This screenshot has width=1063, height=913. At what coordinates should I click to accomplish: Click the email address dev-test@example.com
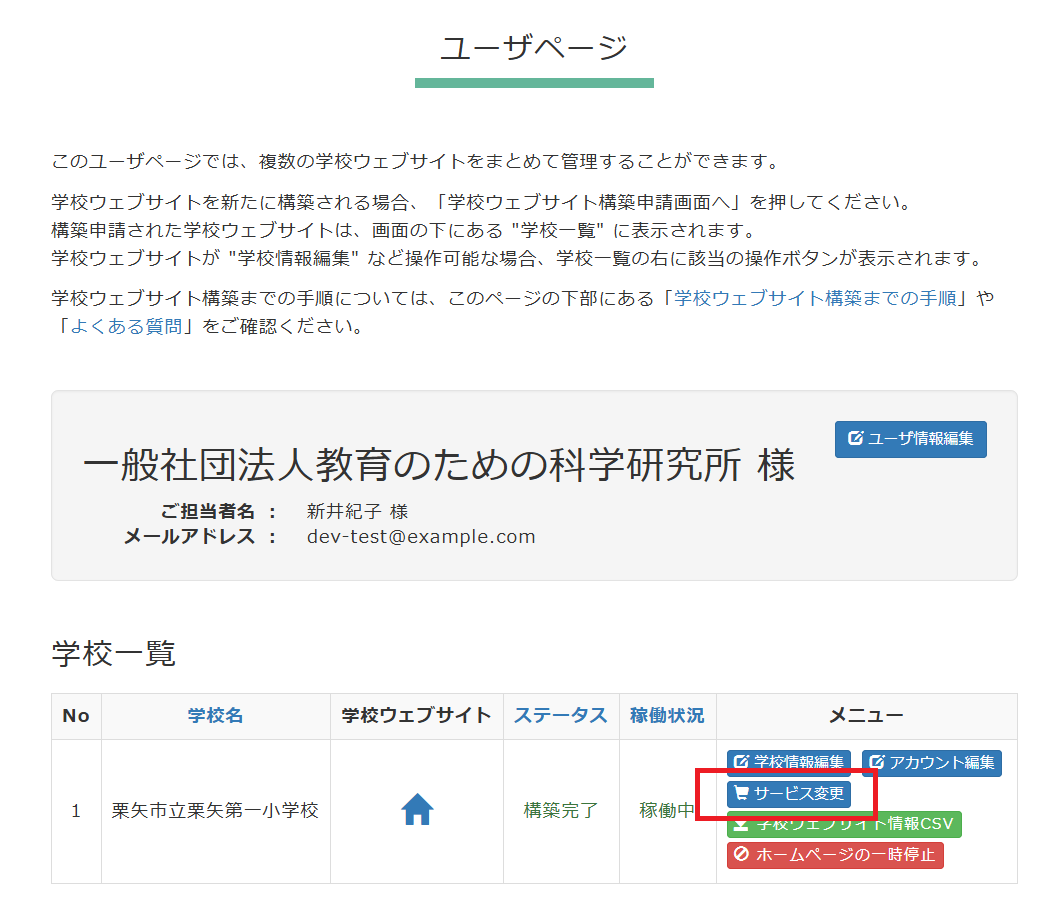click(421, 537)
